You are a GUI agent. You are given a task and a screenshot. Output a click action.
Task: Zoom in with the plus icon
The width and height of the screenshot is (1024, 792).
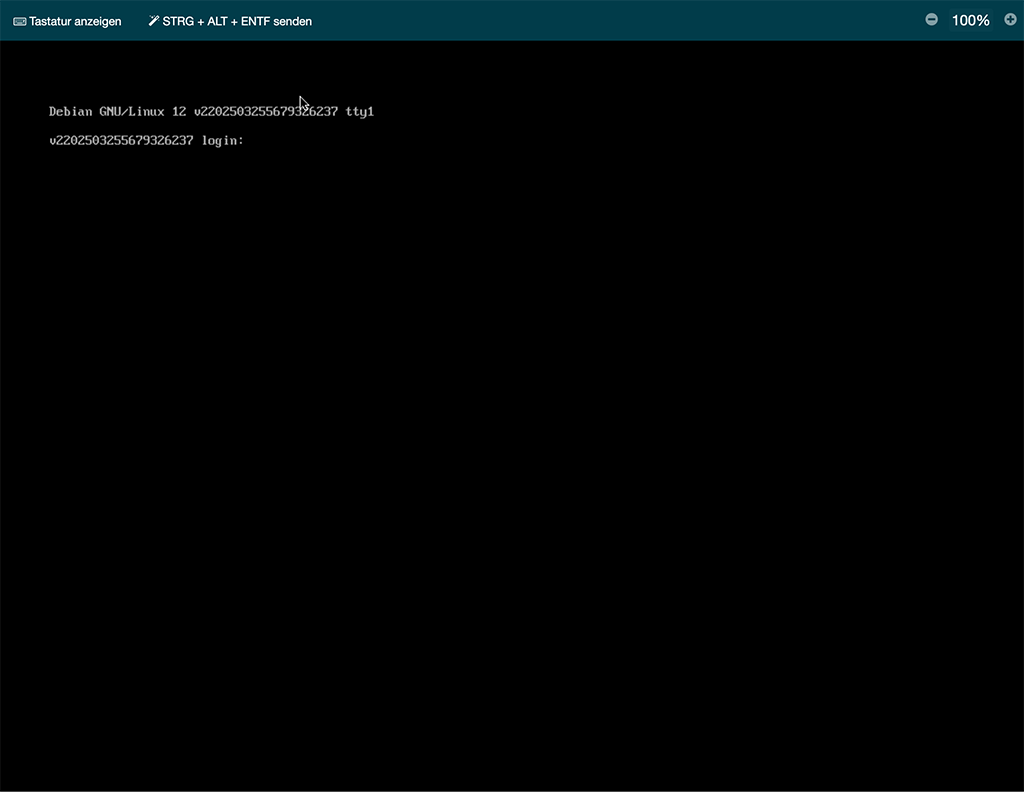(x=1010, y=20)
